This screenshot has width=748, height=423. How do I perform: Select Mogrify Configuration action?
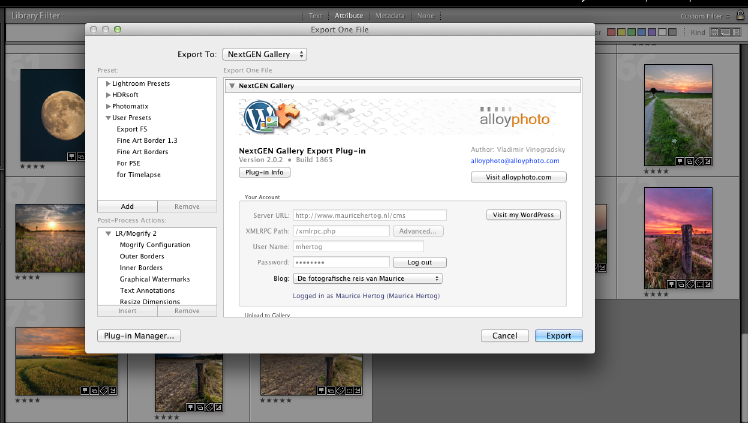pos(155,245)
